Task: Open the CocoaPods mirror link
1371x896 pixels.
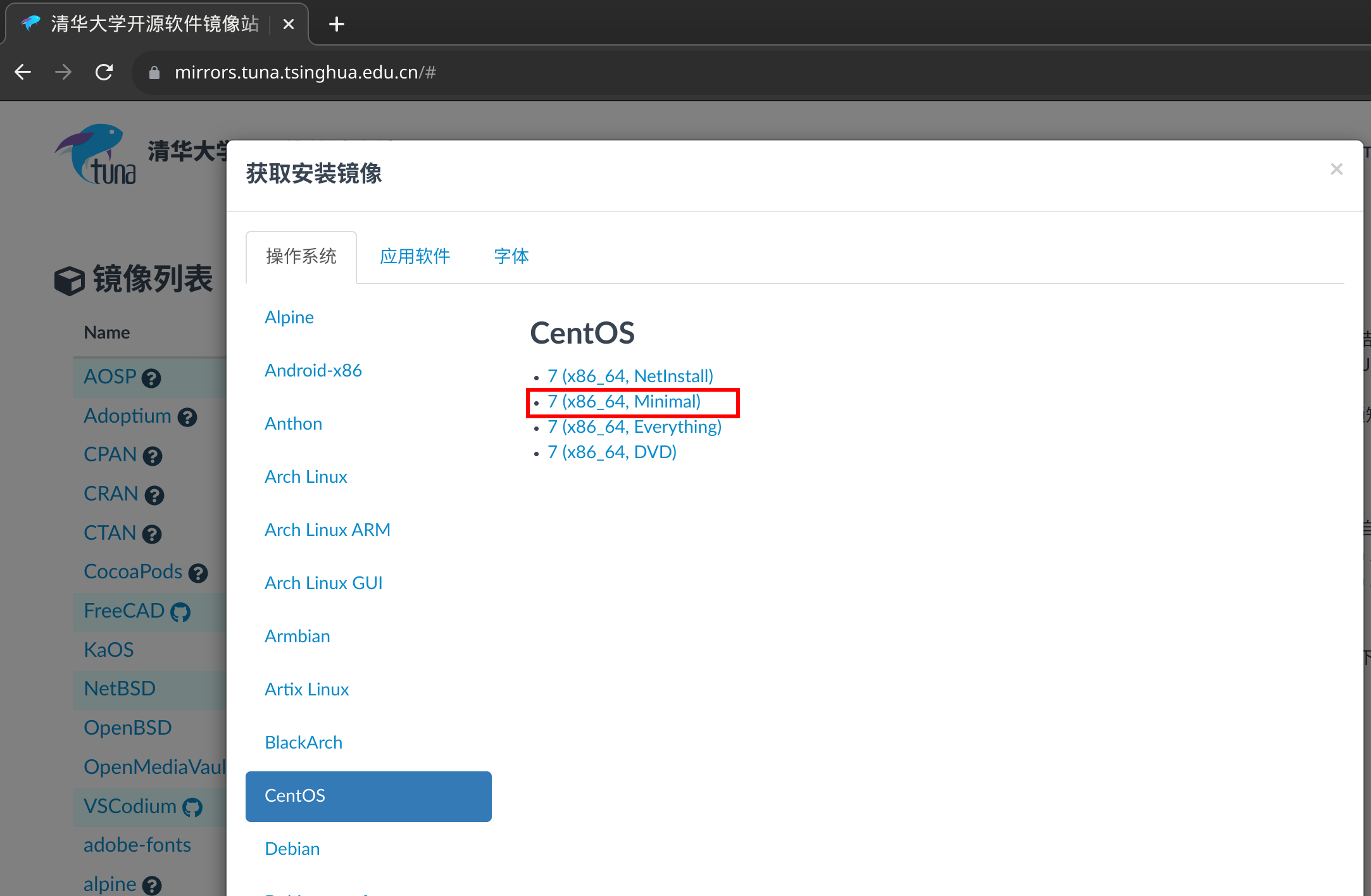Action: pyautogui.click(x=134, y=571)
